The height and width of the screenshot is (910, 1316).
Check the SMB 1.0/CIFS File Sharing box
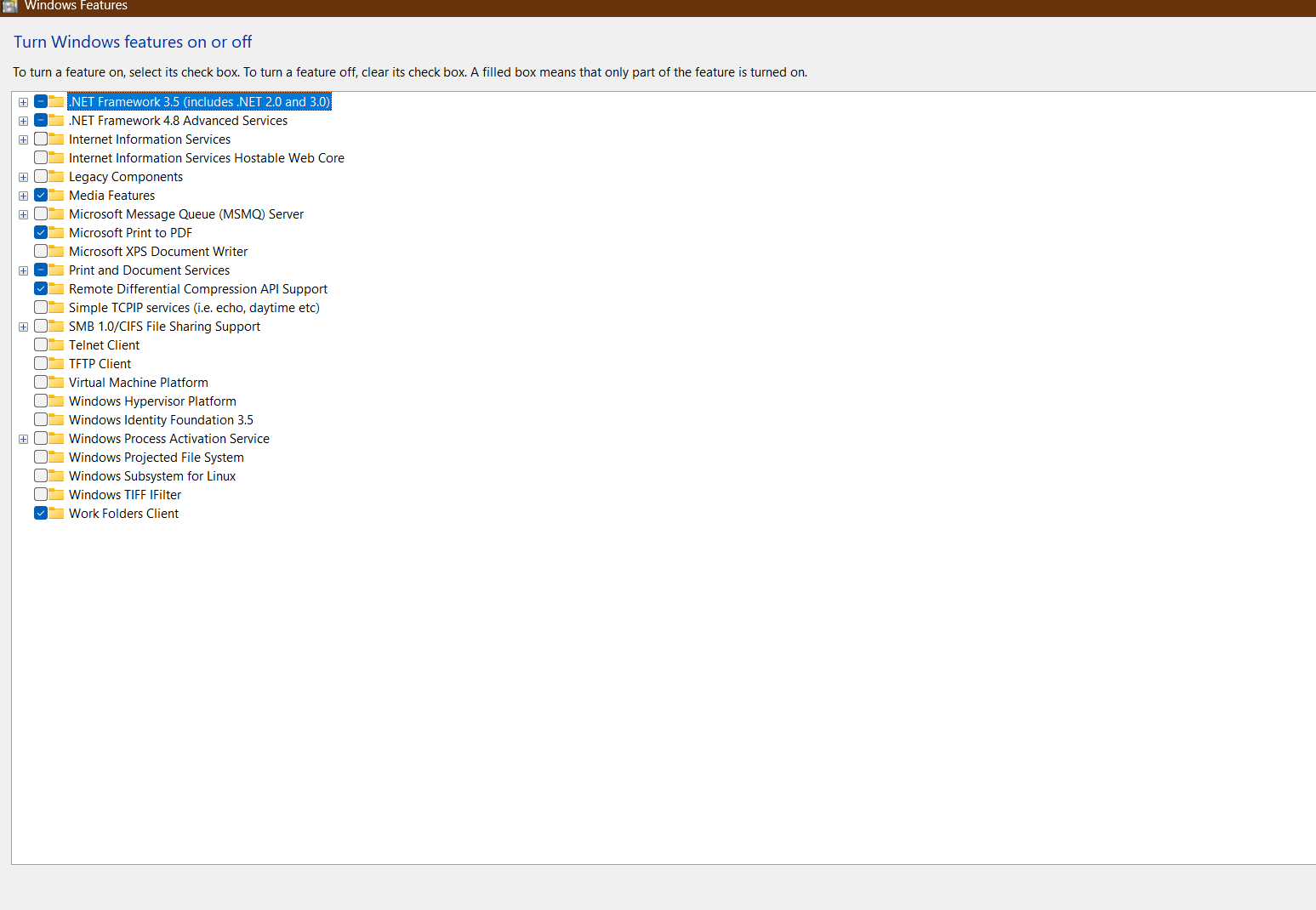(41, 326)
